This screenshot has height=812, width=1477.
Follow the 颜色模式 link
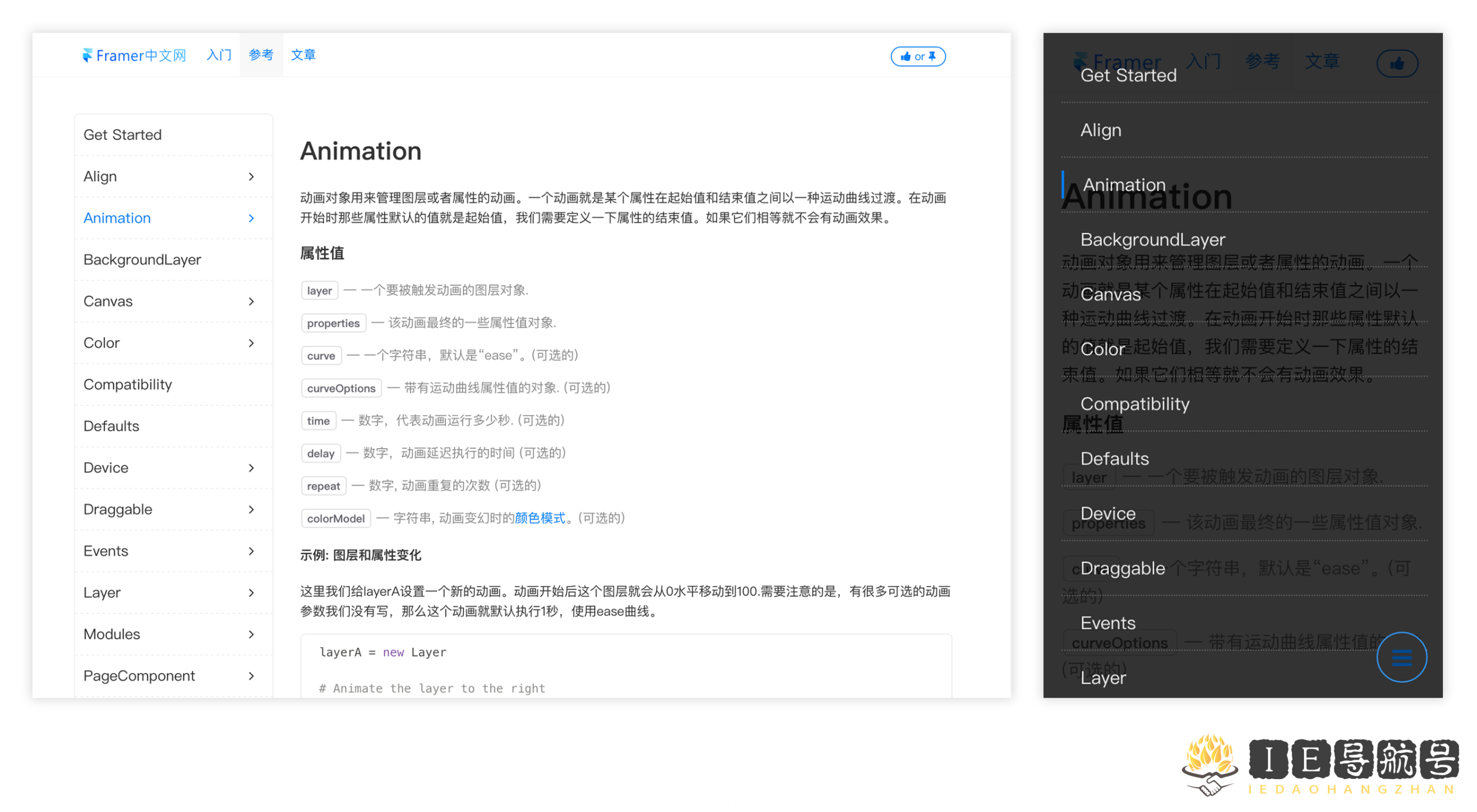tap(539, 518)
